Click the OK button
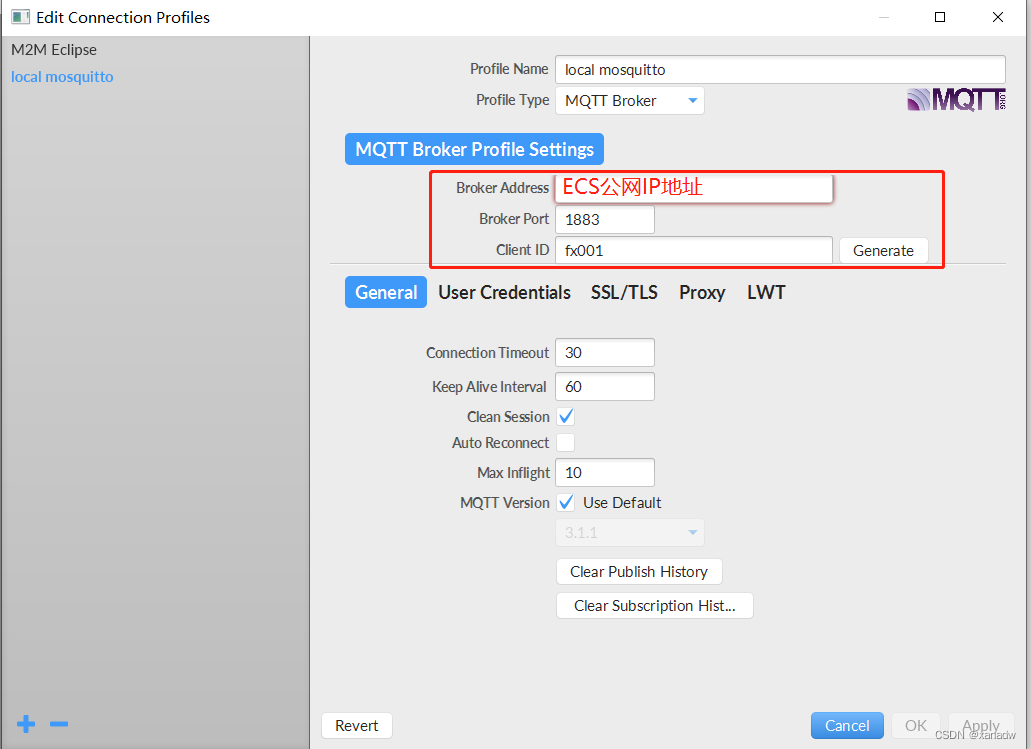 pyautogui.click(x=915, y=725)
